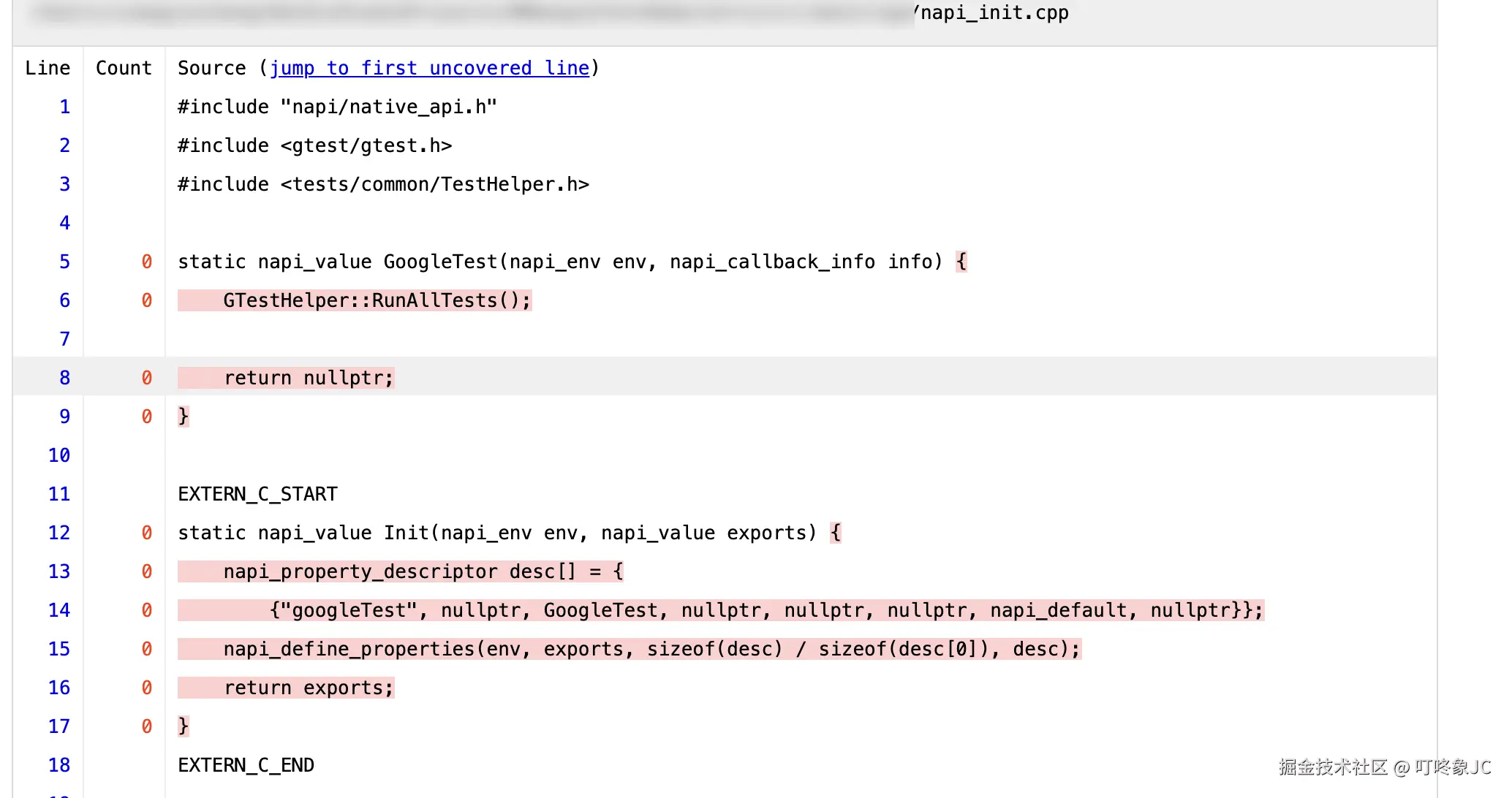This screenshot has width=1512, height=798.
Task: Select the EXTERN_C_END source line
Action: pos(246,764)
